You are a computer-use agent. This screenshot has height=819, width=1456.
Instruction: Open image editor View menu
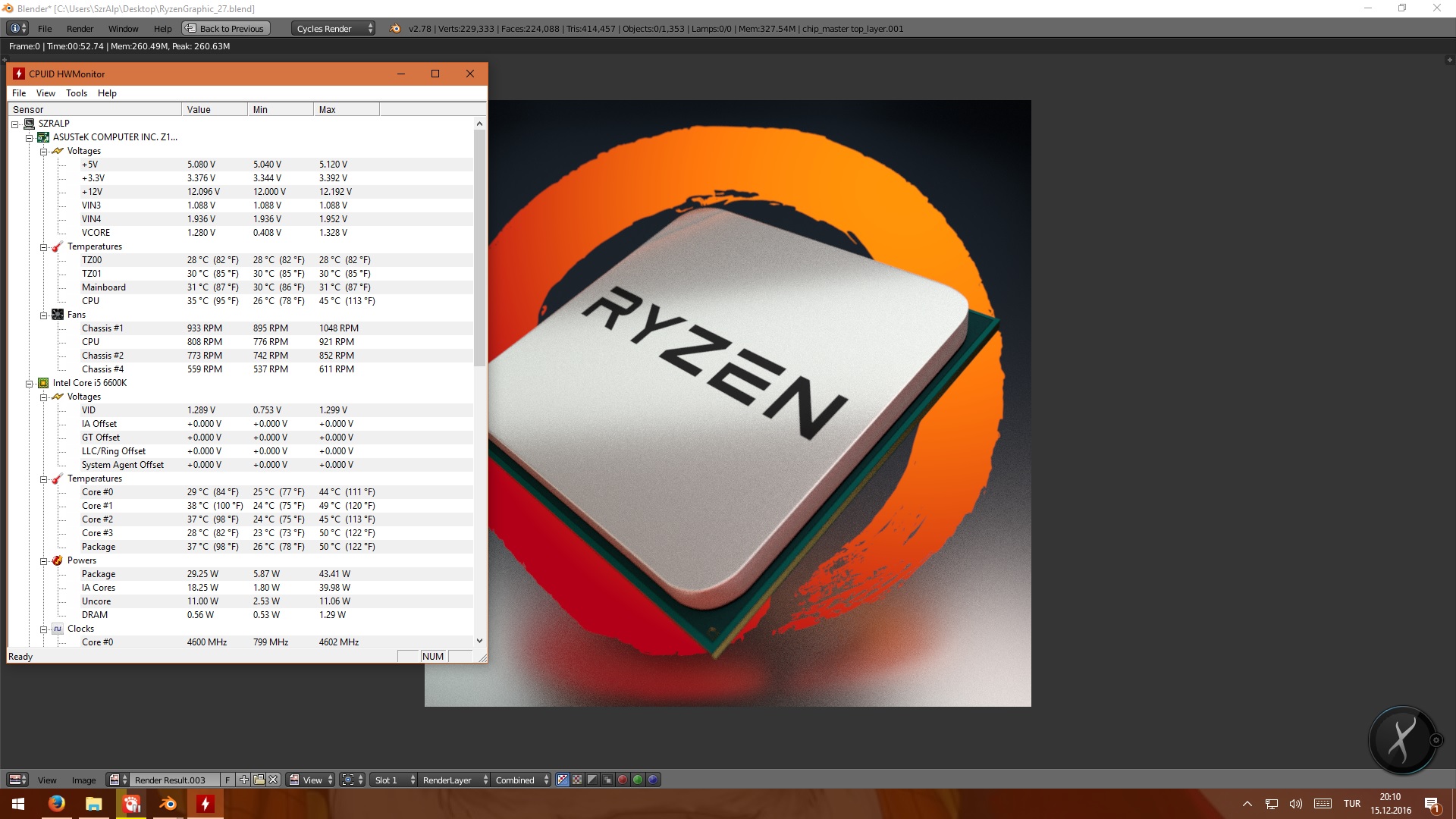point(47,780)
